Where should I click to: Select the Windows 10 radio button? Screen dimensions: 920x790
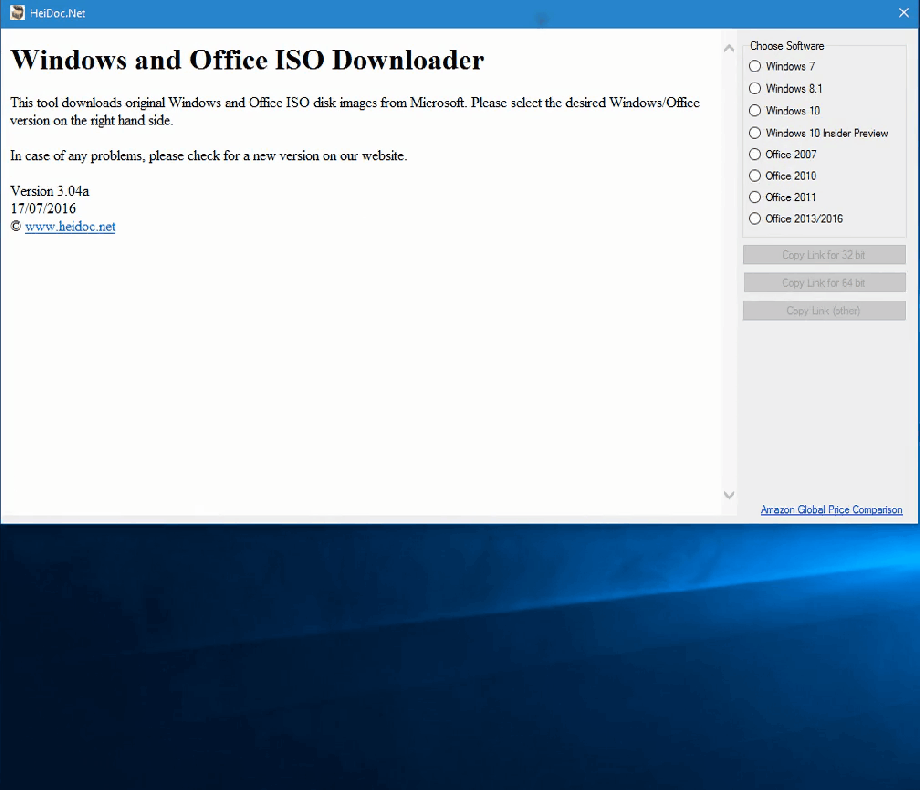click(x=756, y=111)
